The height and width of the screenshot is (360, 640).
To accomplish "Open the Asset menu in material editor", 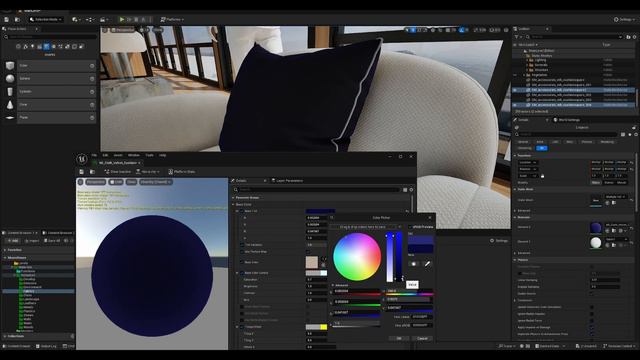I will pos(118,155).
